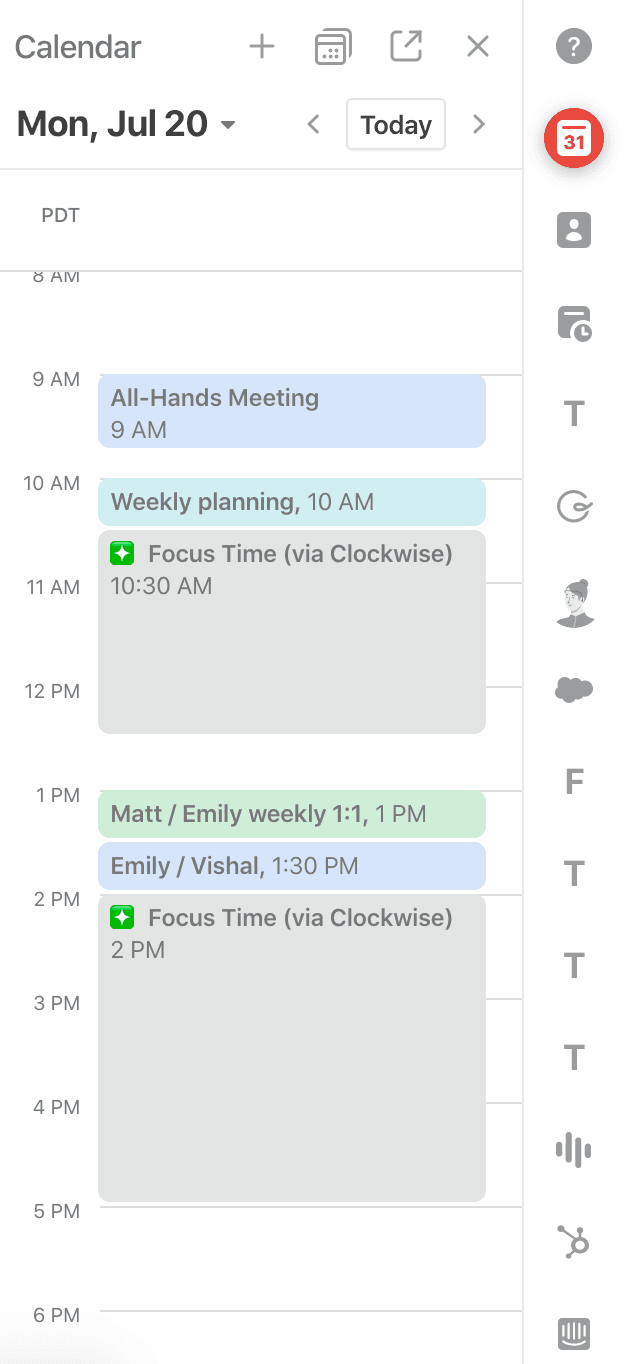This screenshot has width=624, height=1364.
Task: Go to next day with right chevron
Action: click(479, 124)
